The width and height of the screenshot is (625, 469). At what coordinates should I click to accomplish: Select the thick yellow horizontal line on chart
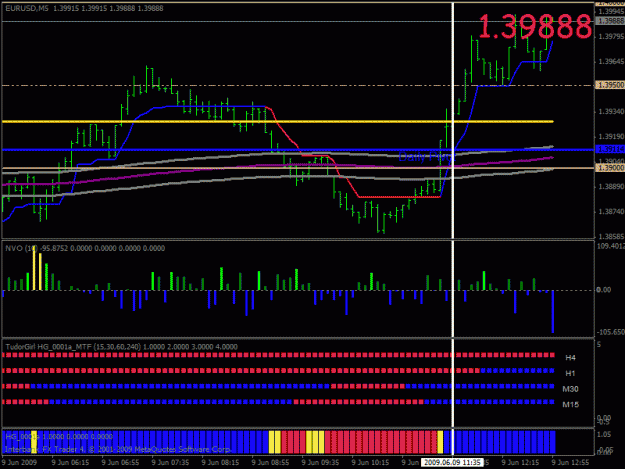pyautogui.click(x=278, y=121)
